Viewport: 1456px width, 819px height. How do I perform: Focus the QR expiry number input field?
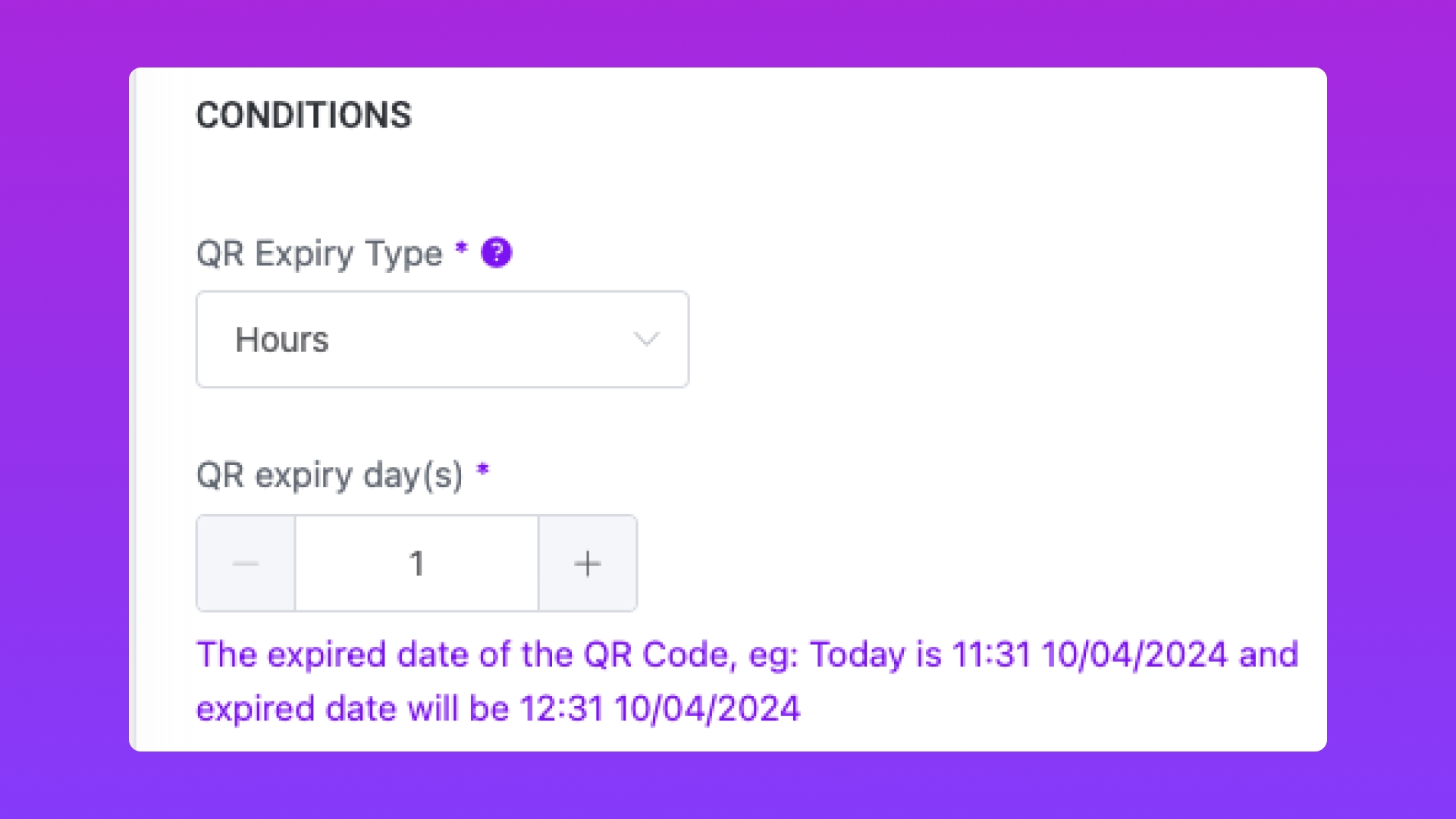point(416,563)
